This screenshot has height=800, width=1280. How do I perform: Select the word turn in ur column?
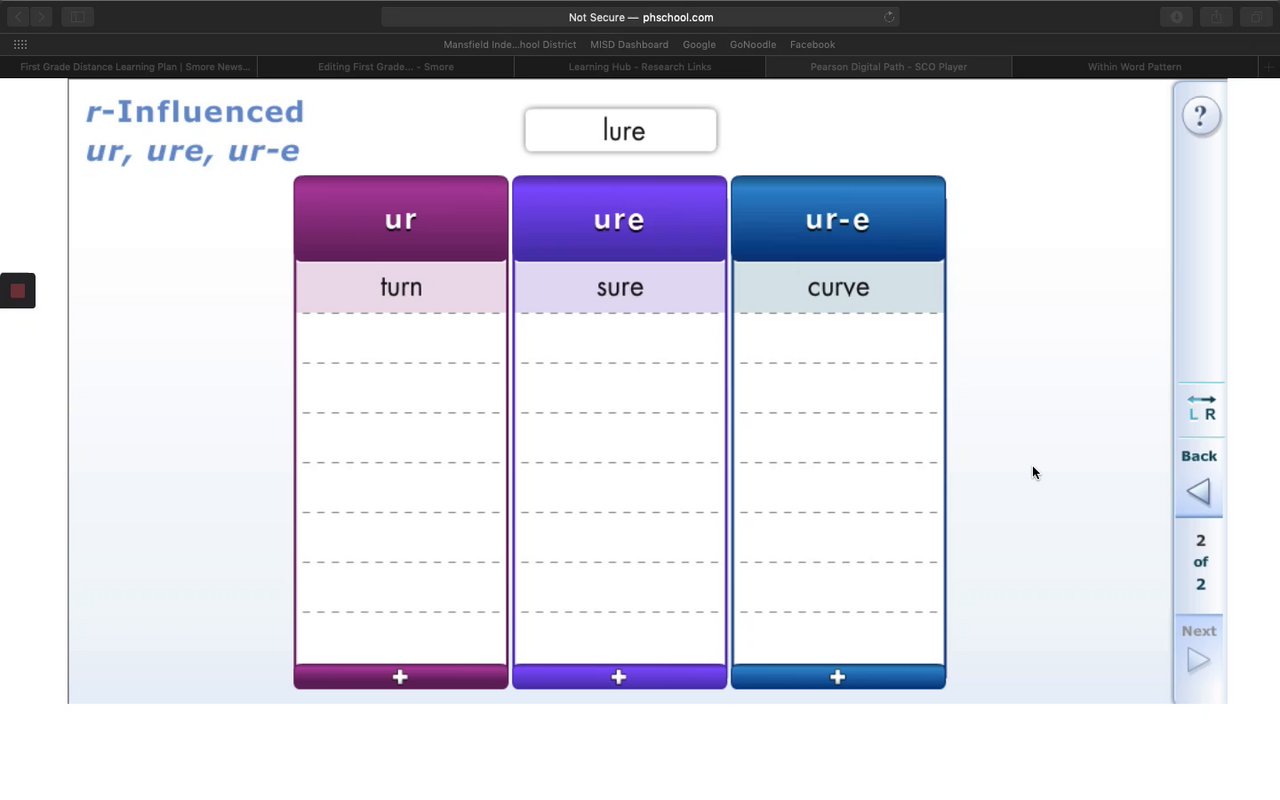401,287
